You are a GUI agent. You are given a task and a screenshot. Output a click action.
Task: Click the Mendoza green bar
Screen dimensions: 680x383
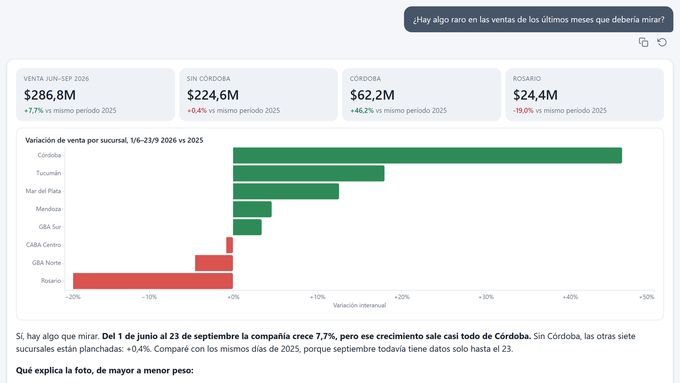coord(252,209)
